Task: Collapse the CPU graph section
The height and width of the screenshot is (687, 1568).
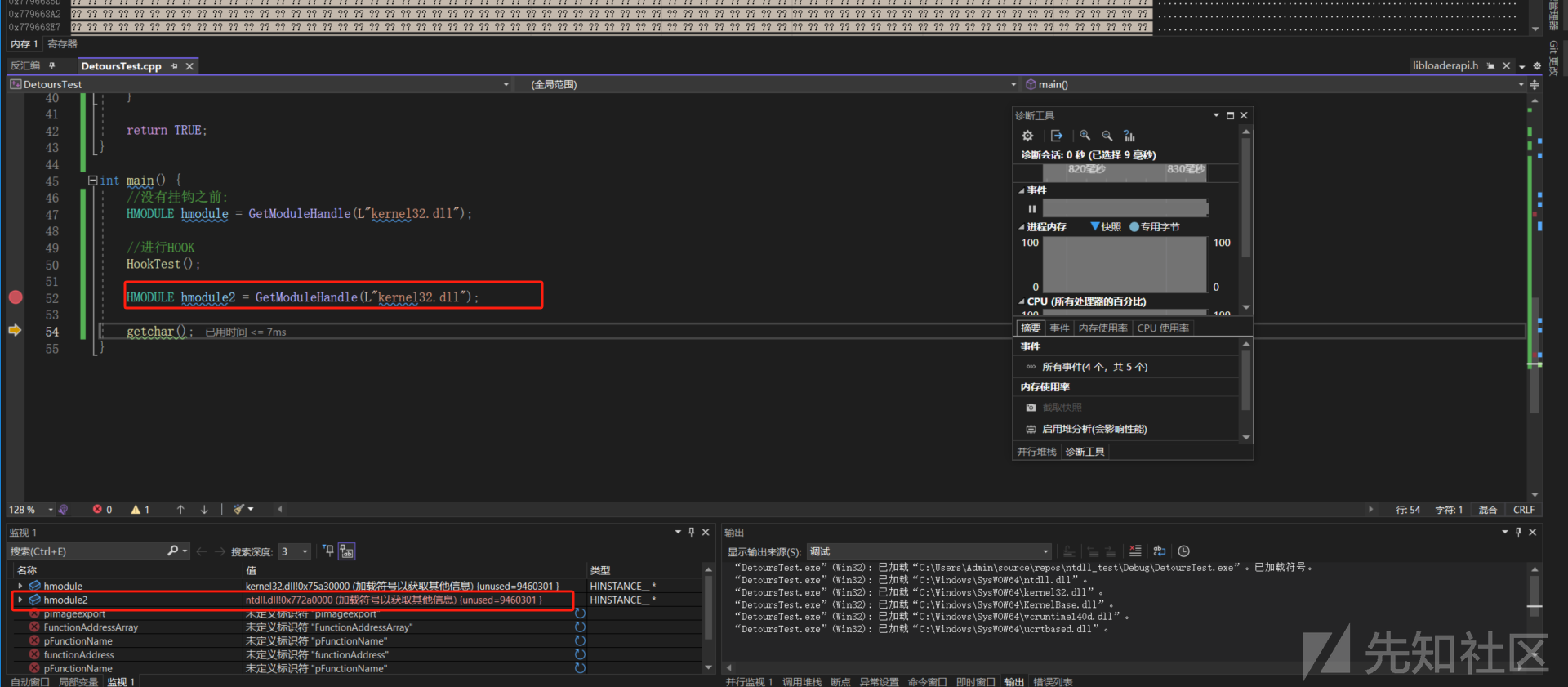Action: [1022, 301]
